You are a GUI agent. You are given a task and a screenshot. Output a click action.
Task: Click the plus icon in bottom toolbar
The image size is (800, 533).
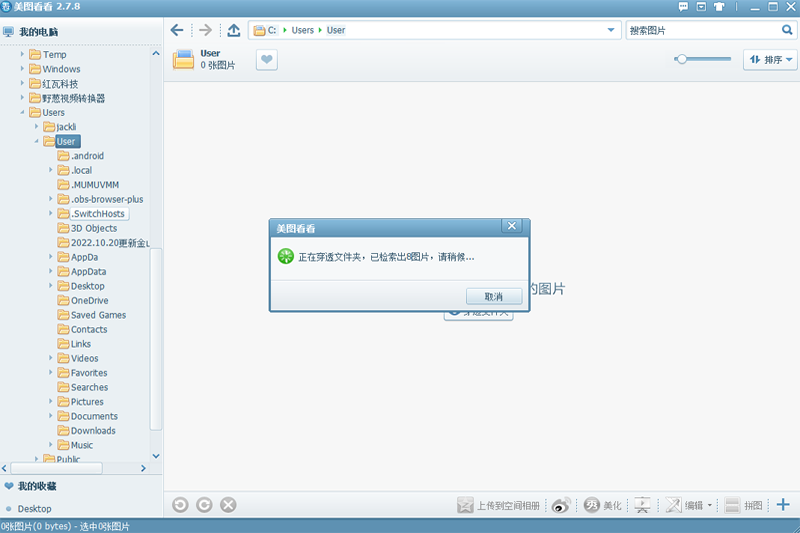click(x=783, y=504)
